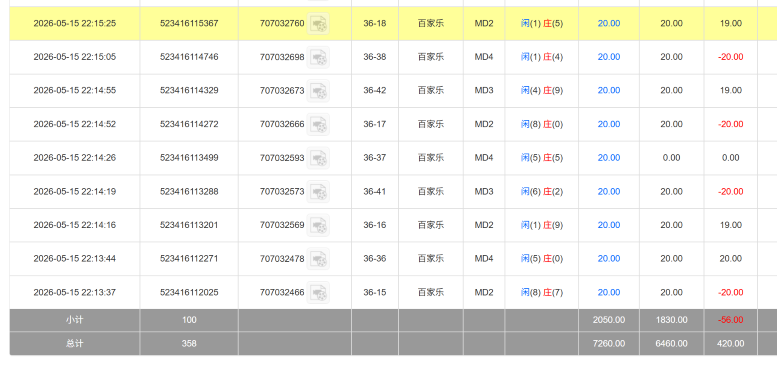Screen dimensions: 777x365
Task: Click blue 20.00 amount in 22:14:52 row
Action: tap(609, 124)
